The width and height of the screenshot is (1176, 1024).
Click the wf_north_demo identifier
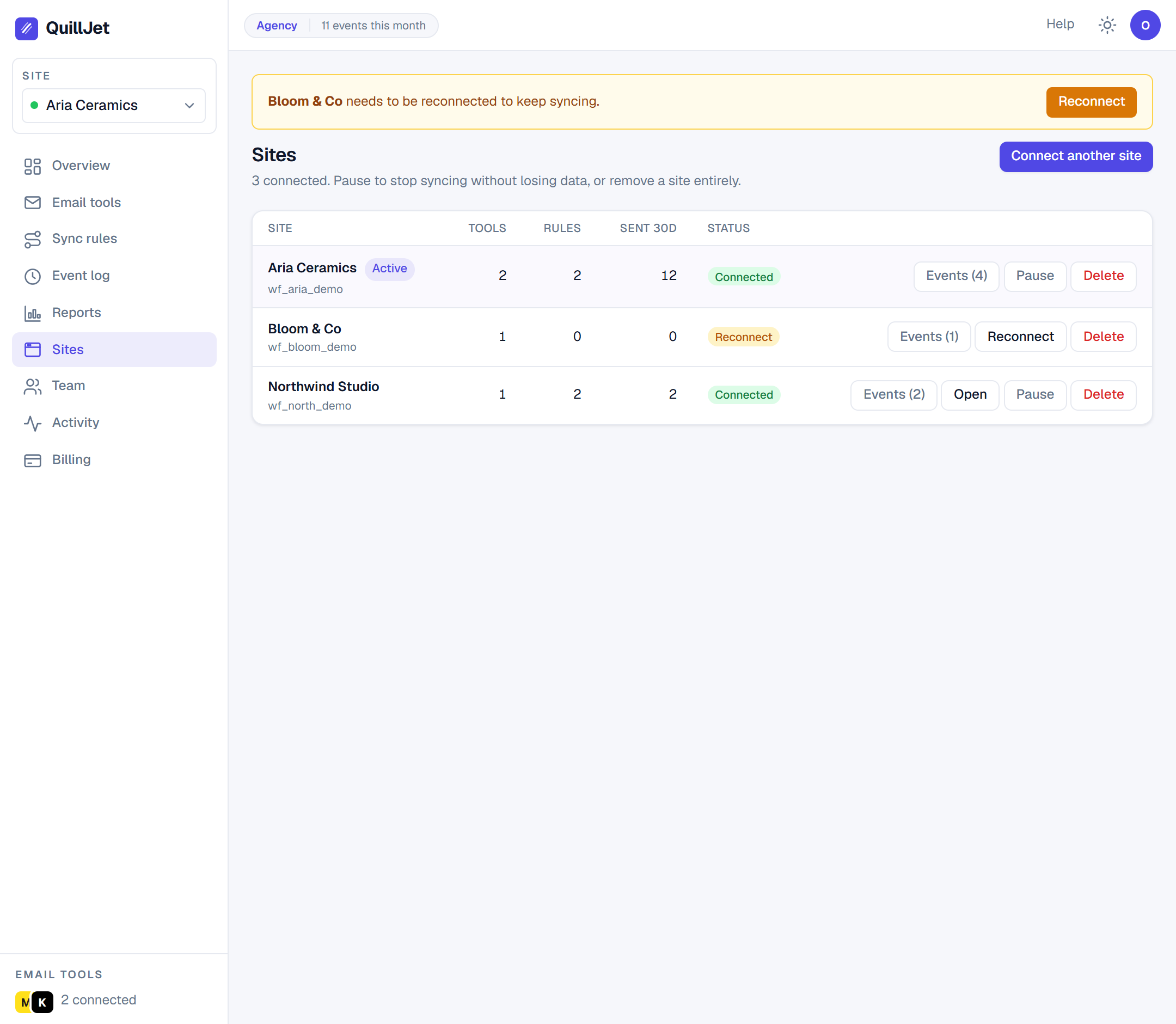(x=310, y=406)
